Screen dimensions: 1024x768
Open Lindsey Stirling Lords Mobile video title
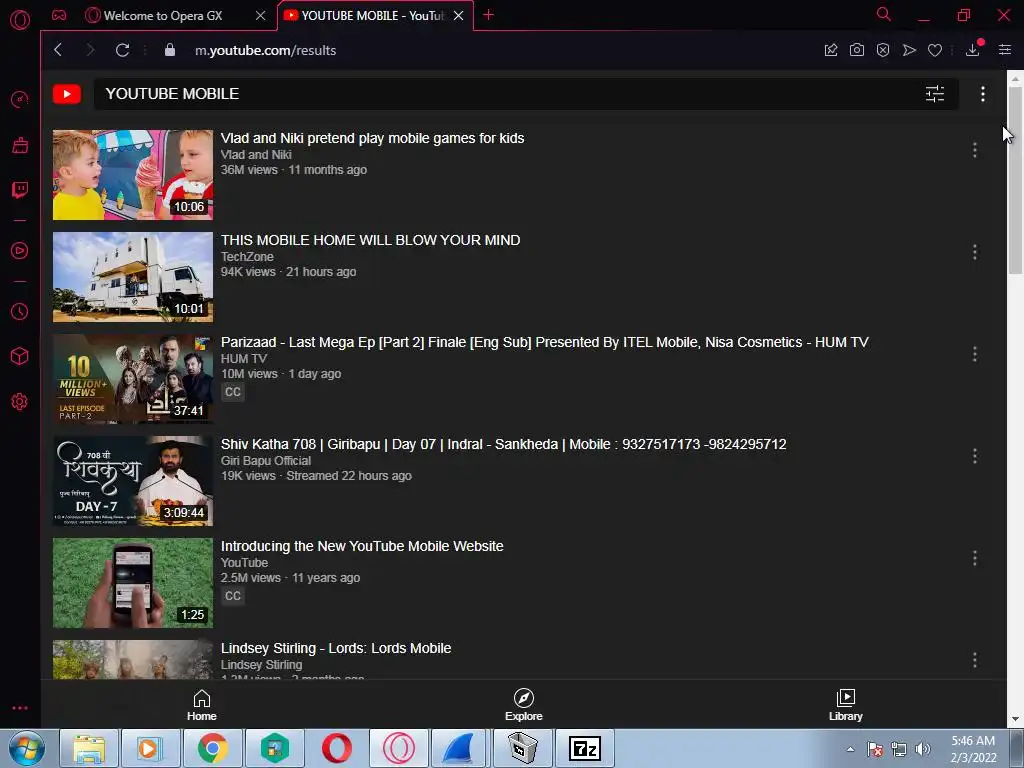tap(336, 648)
